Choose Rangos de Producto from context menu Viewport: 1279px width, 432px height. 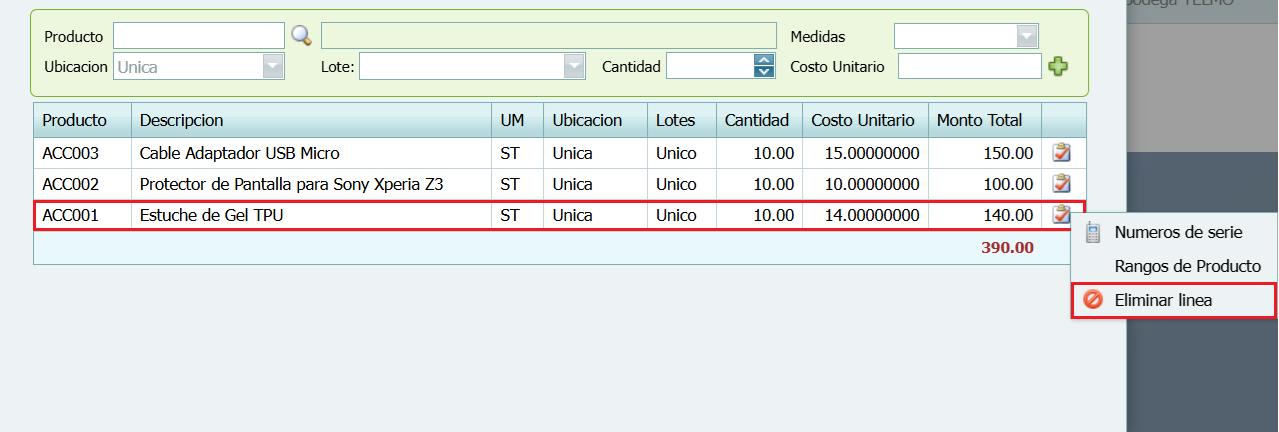1174,266
